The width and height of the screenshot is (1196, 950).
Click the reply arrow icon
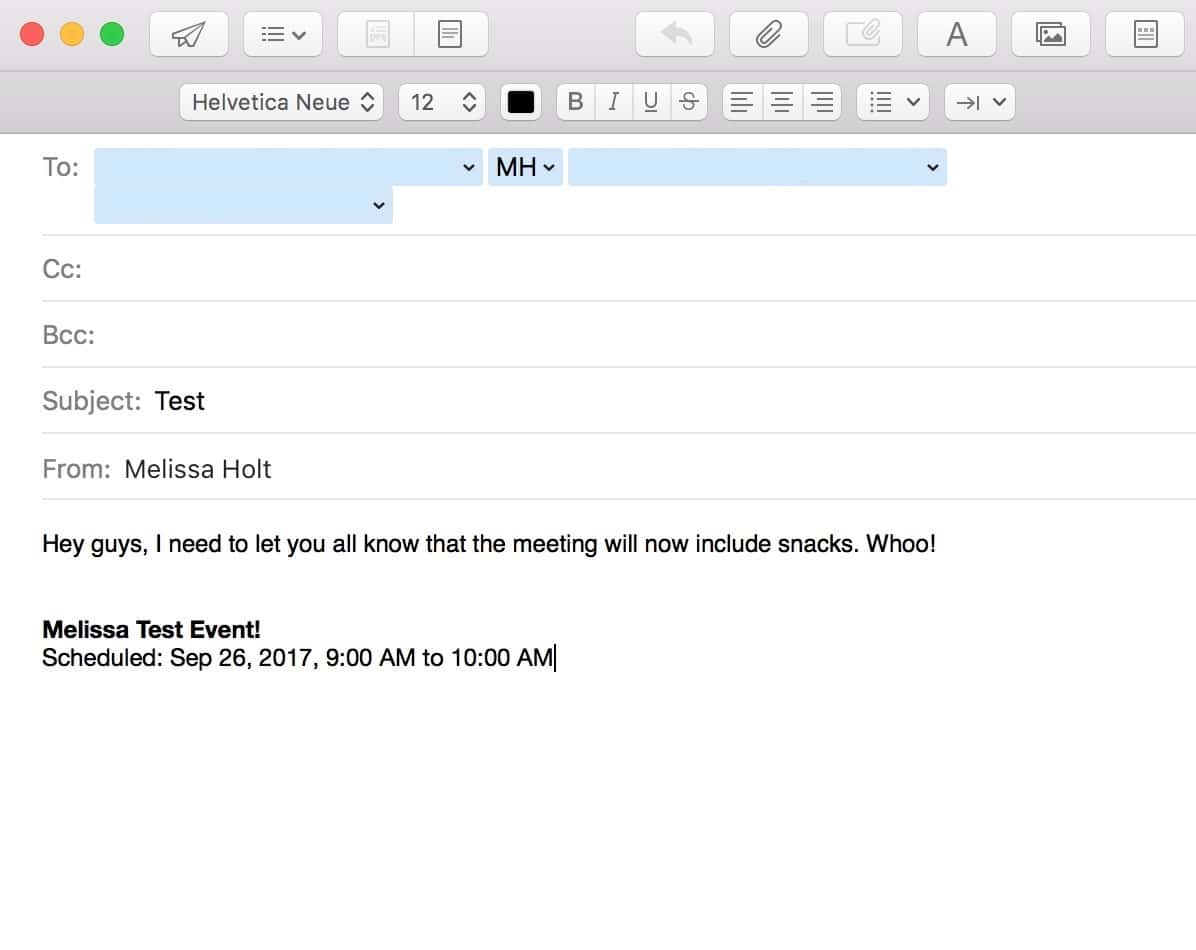click(x=677, y=35)
